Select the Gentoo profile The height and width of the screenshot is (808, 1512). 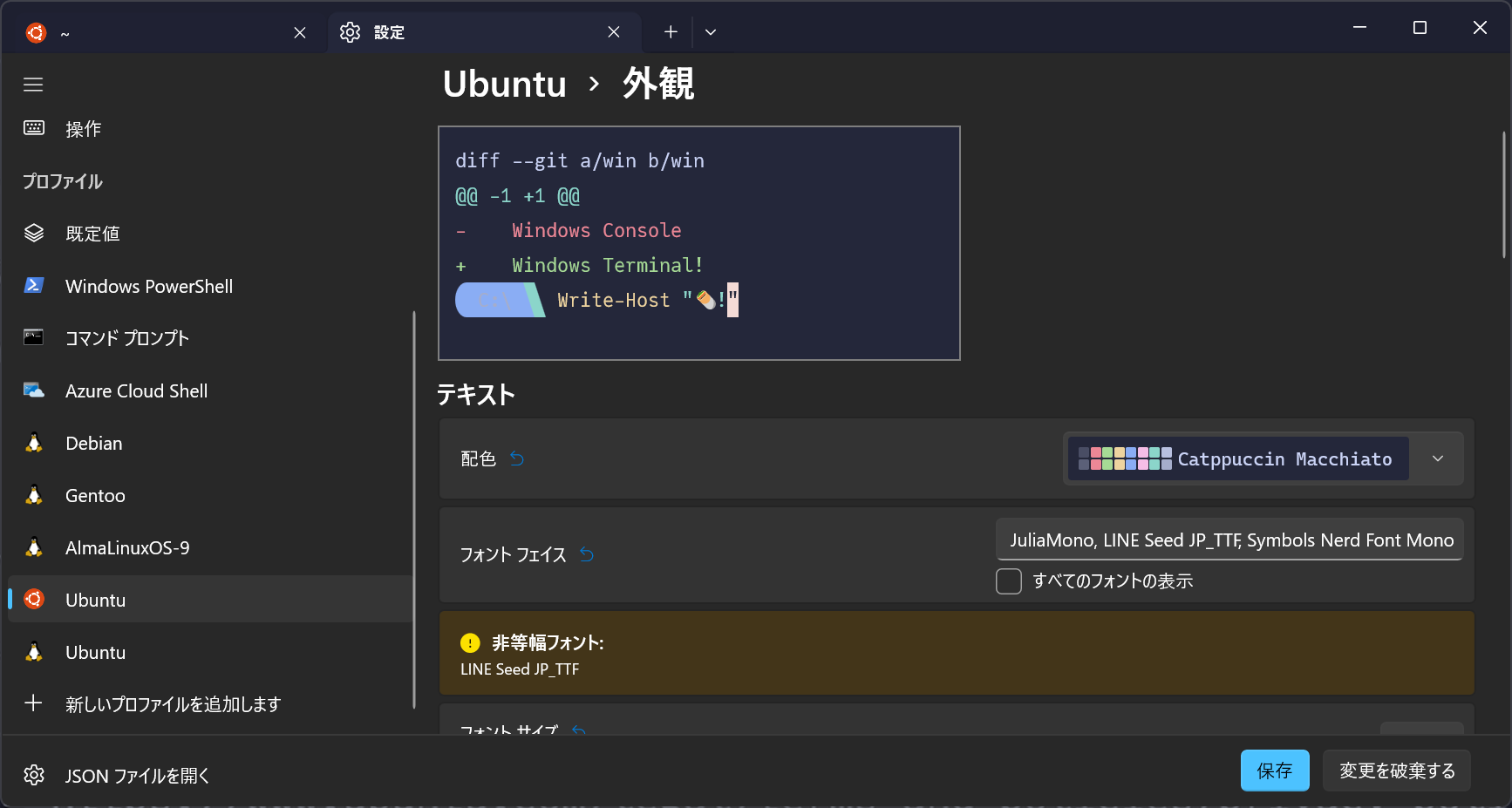[209, 494]
